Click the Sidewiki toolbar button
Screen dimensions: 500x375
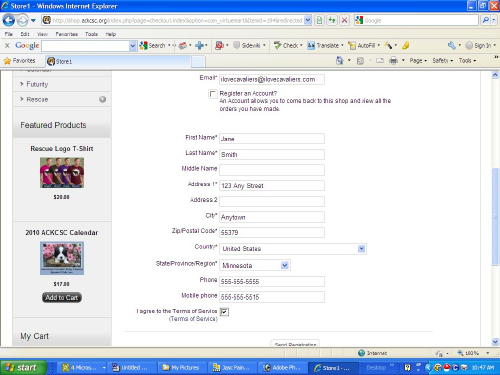247,45
